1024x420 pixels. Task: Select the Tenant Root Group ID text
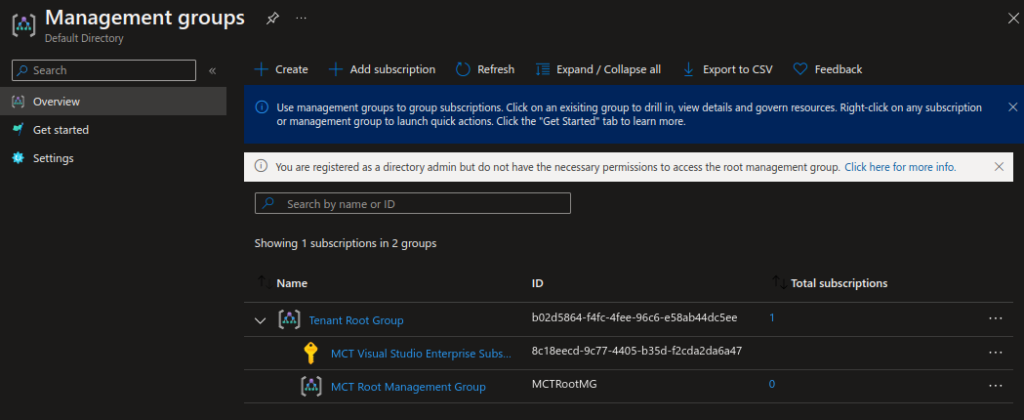635,318
